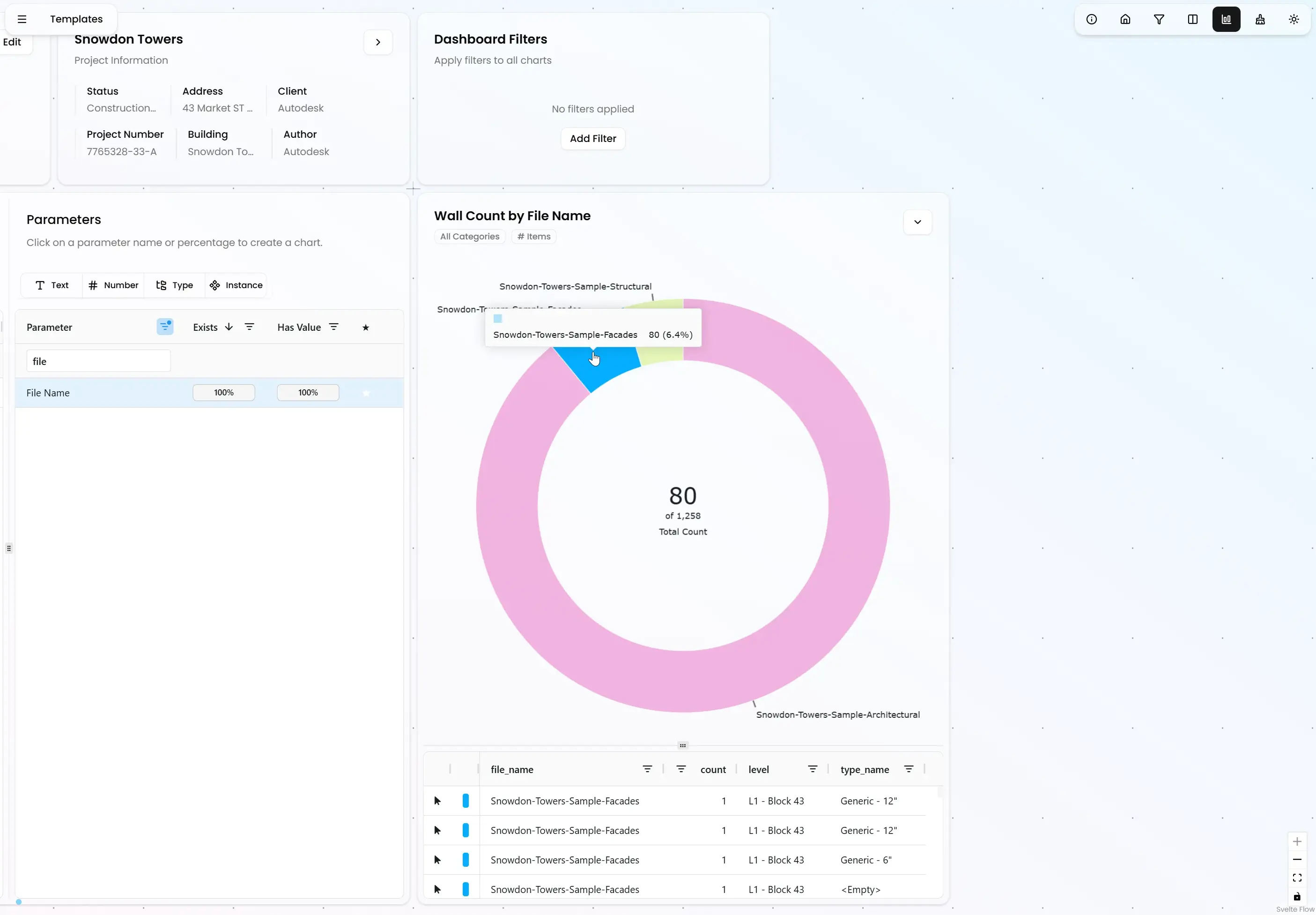
Task: Open the hamburger menu beside Templates
Action: [22, 19]
